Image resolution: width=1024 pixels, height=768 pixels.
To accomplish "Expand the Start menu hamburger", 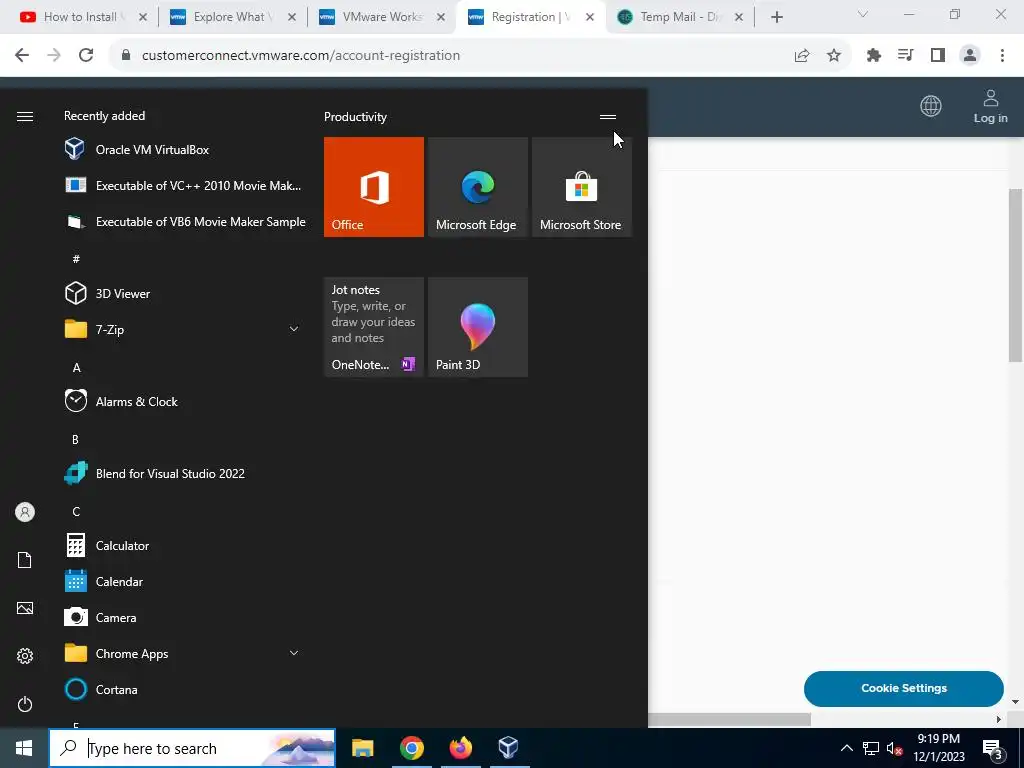I will tap(25, 116).
